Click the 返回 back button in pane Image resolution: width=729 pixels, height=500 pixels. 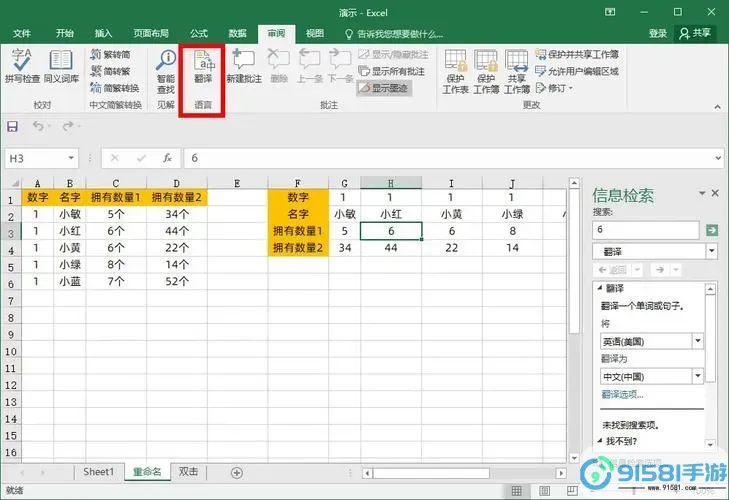pyautogui.click(x=613, y=270)
